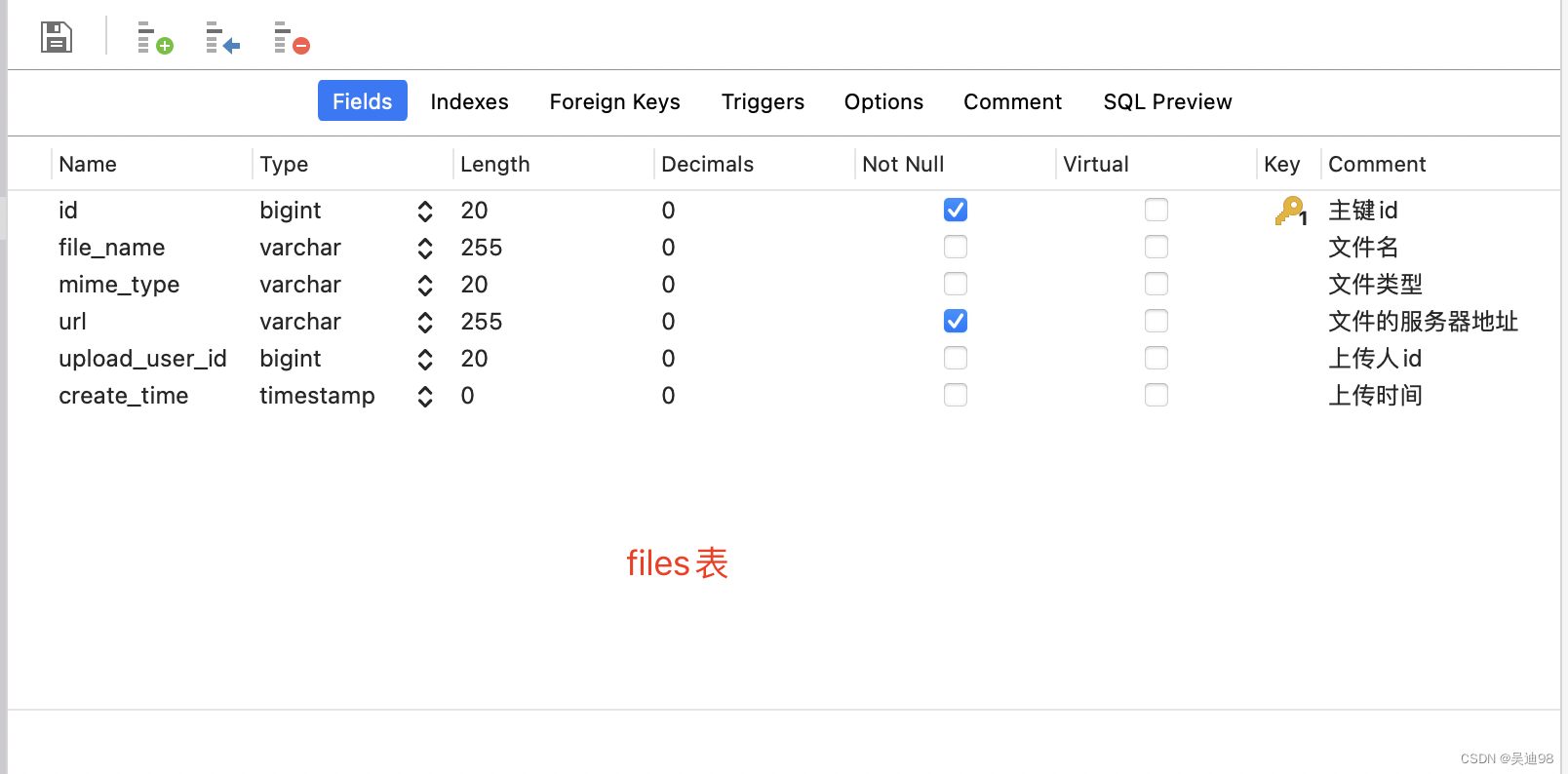Toggle the Virtual checkbox for the mime_type field

click(1156, 284)
